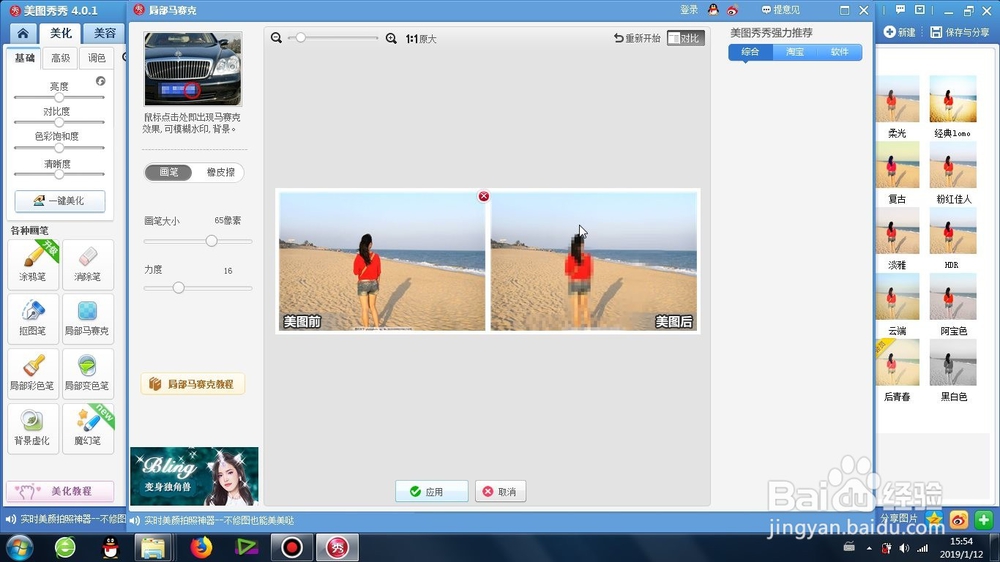Click the home icon tab

tap(23, 33)
